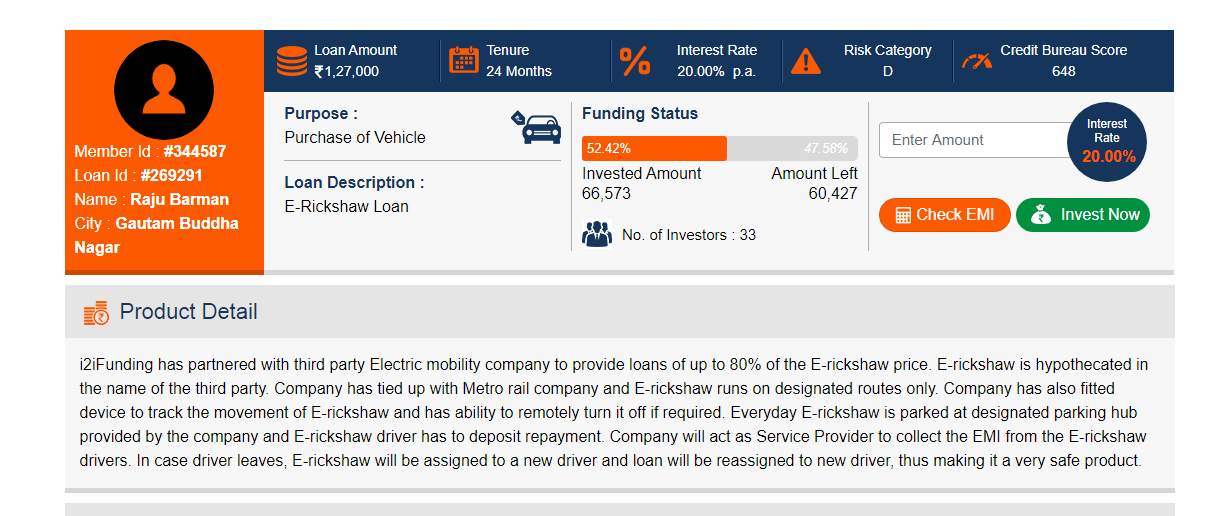Click the Risk Category warning triangle icon
The width and height of the screenshot is (1216, 516).
click(x=806, y=61)
